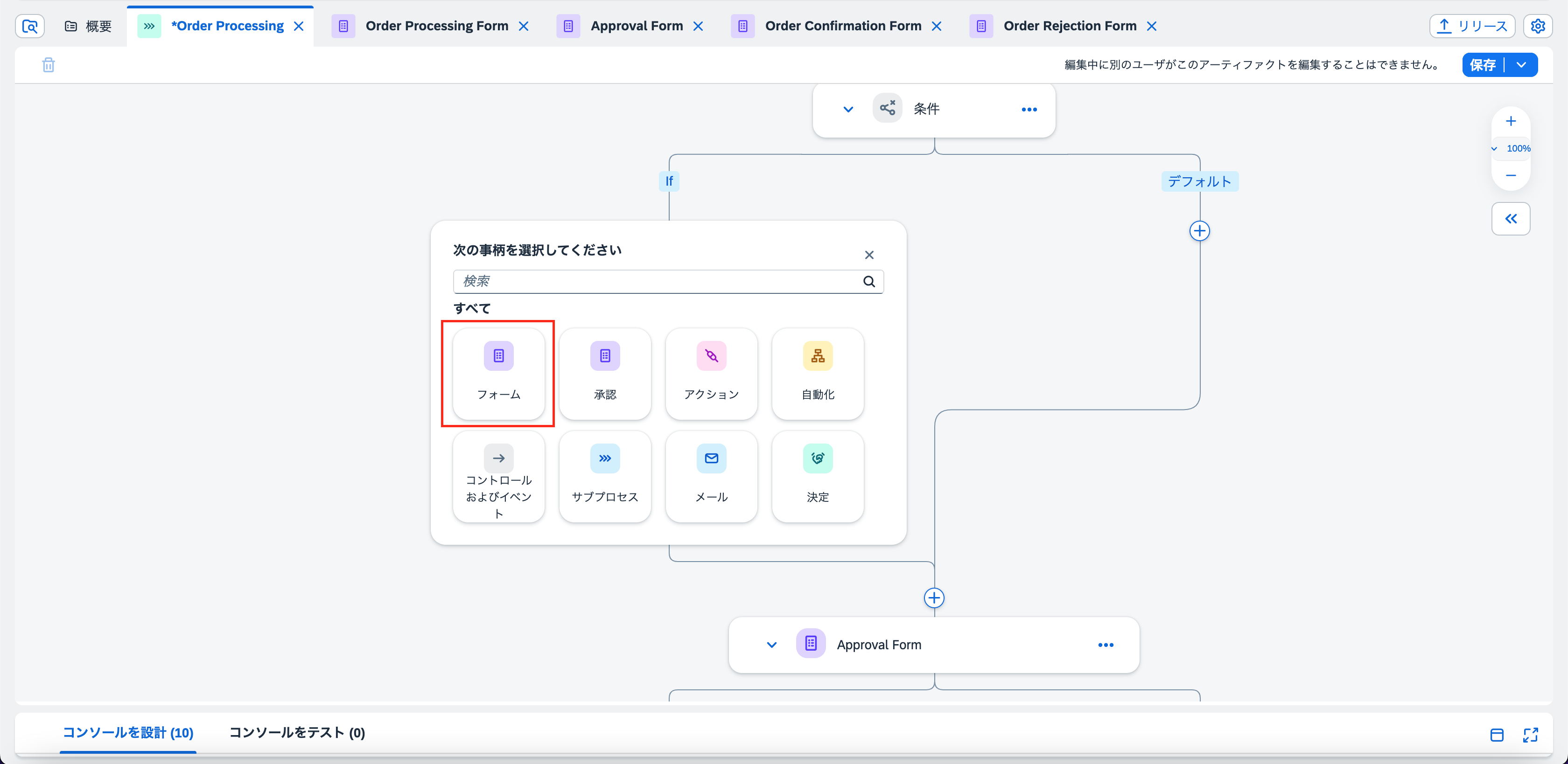Pick the メール mail tile
The height and width of the screenshot is (764, 1568).
(711, 476)
